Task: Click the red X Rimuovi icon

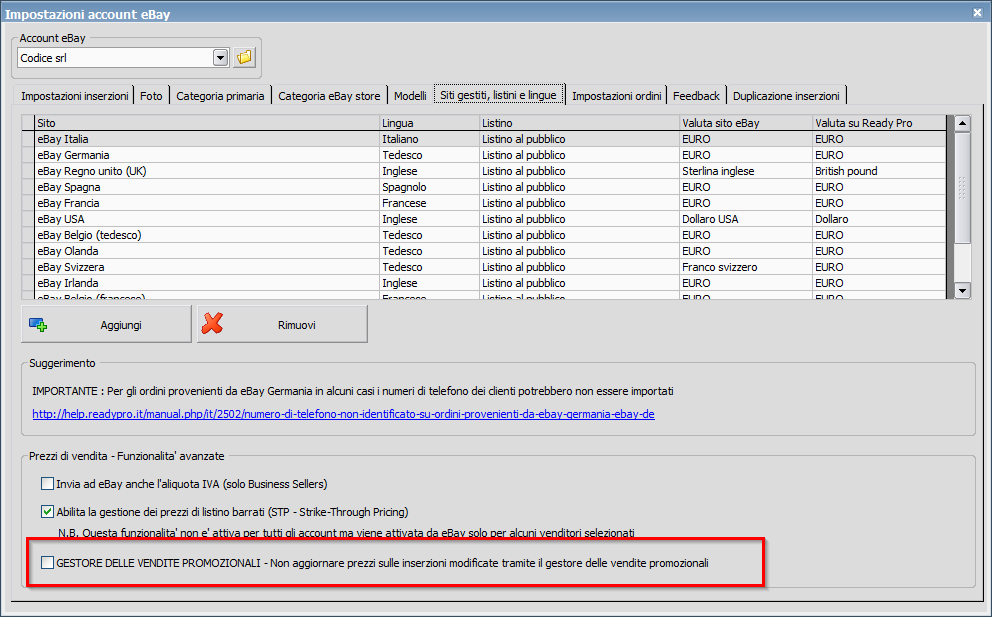Action: (x=212, y=323)
